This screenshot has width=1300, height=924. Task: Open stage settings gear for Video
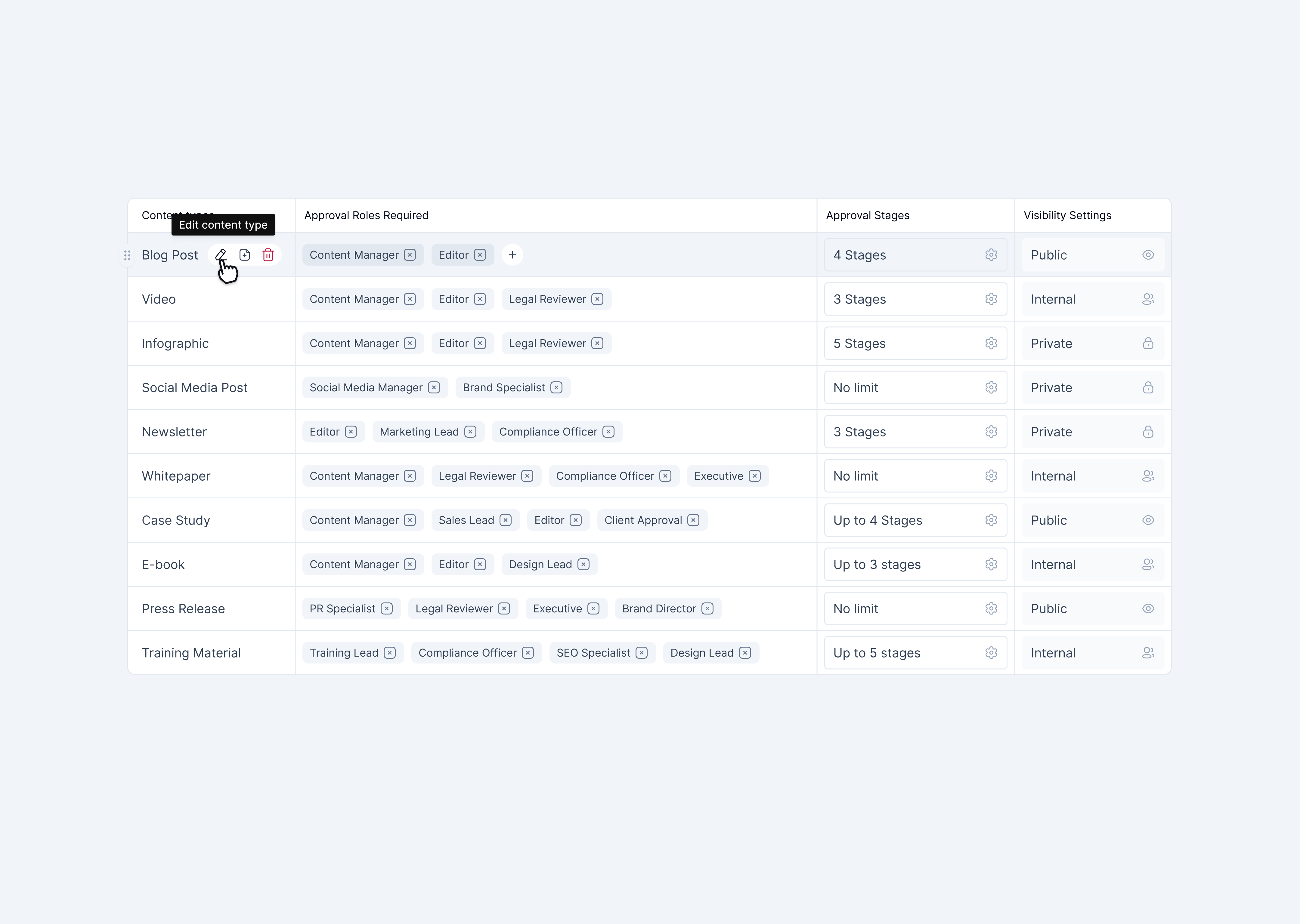(991, 299)
